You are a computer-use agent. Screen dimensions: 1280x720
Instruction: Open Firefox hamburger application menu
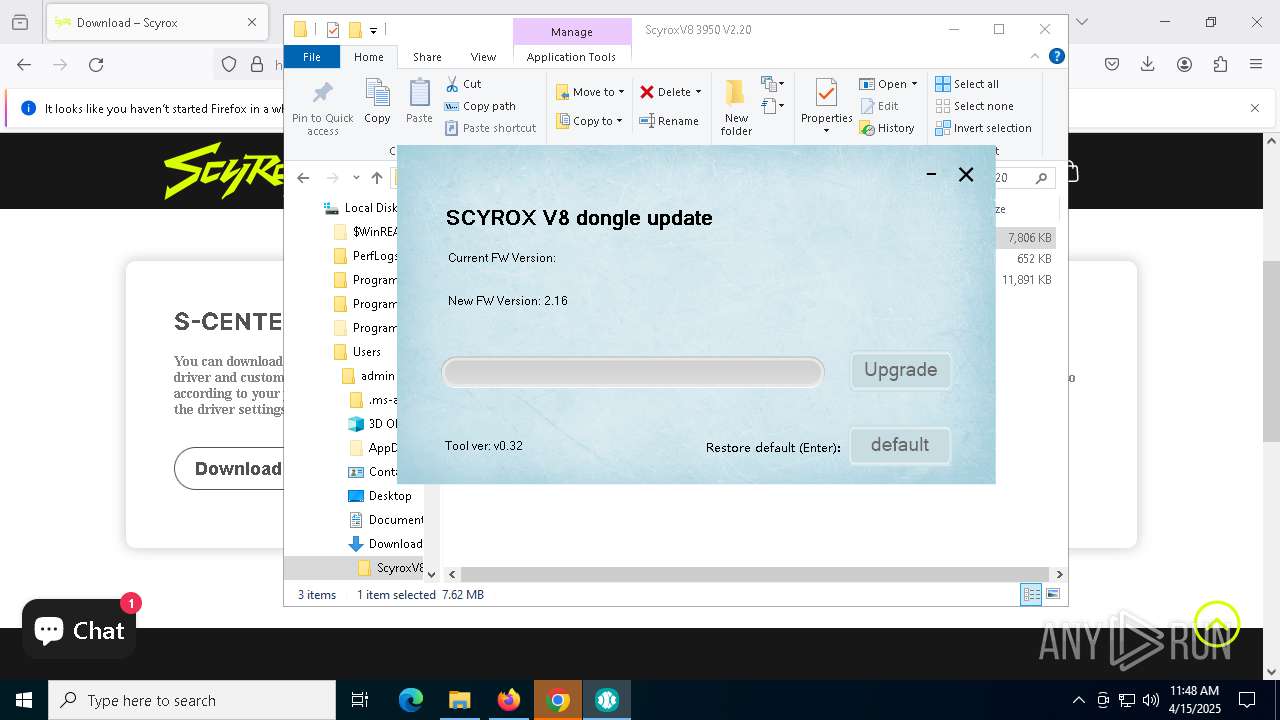1256,65
